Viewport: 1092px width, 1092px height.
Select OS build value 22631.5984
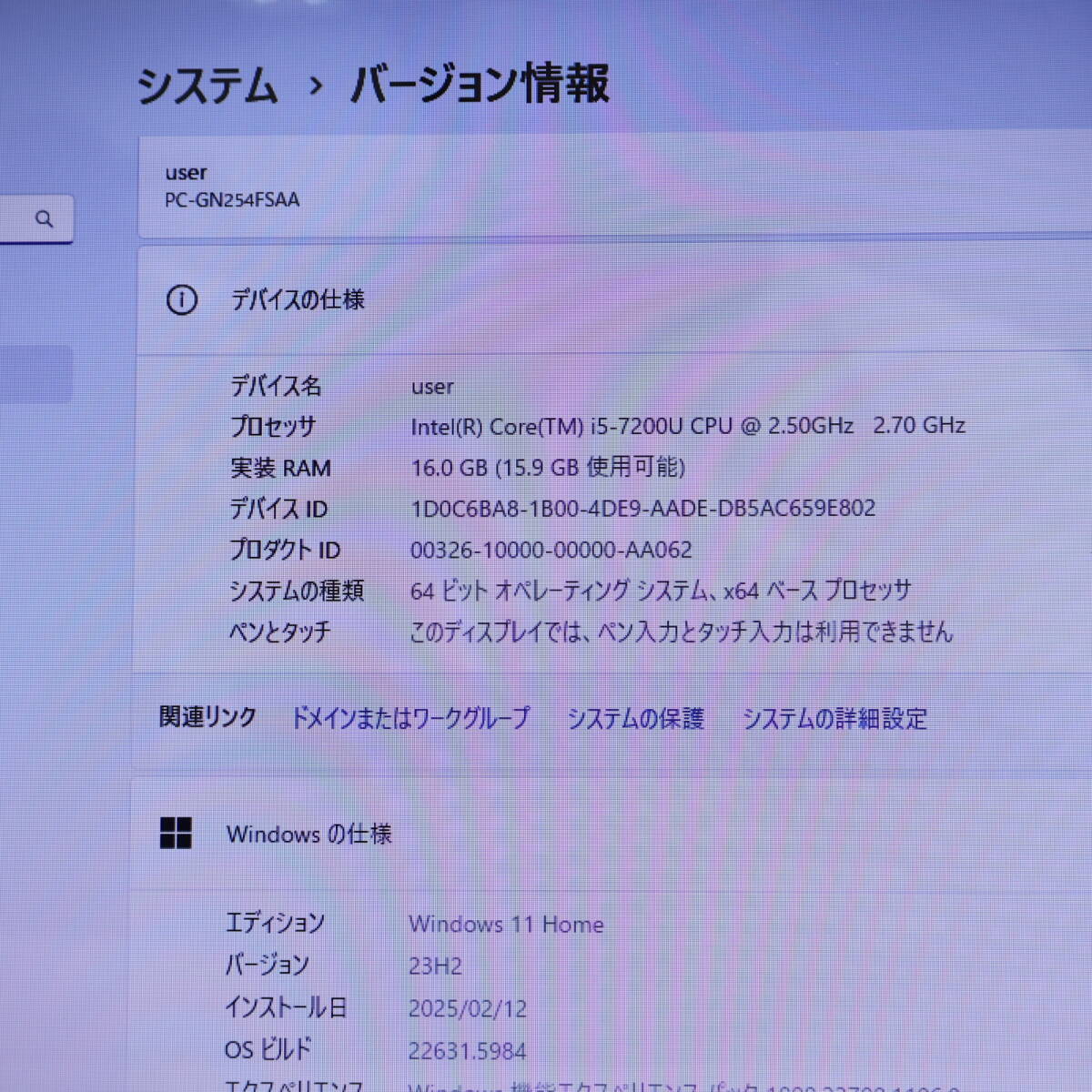click(467, 1051)
